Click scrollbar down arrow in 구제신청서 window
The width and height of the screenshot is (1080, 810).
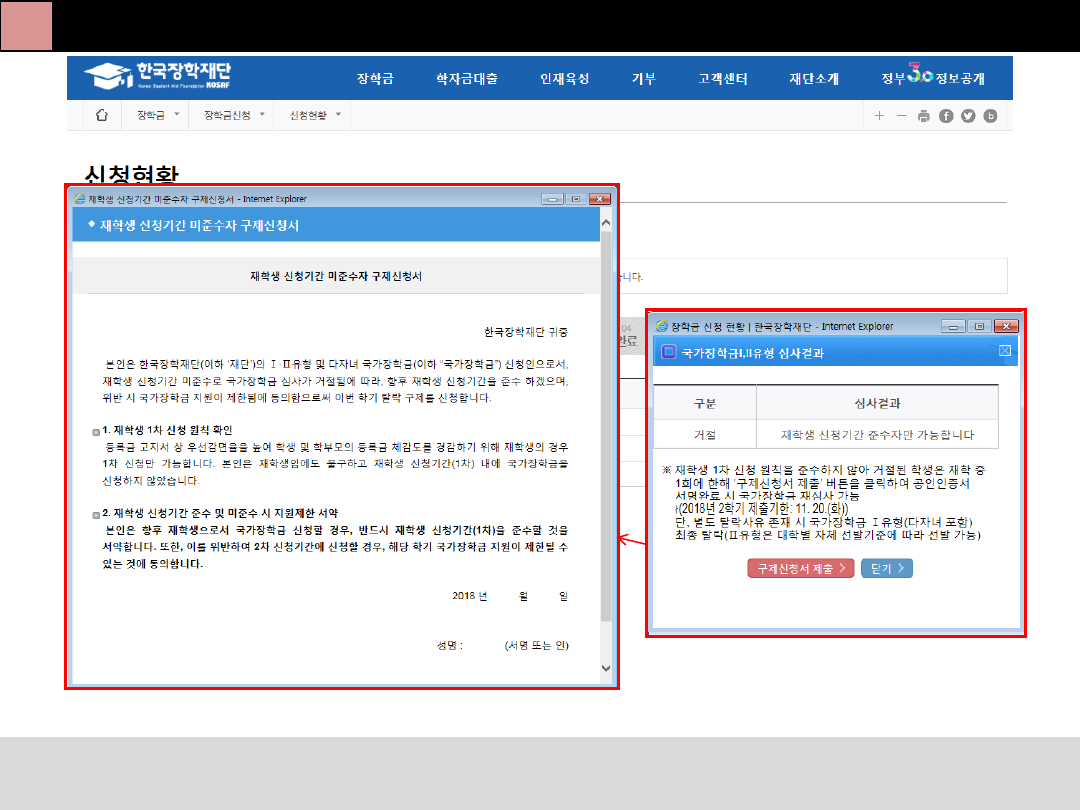[x=606, y=668]
